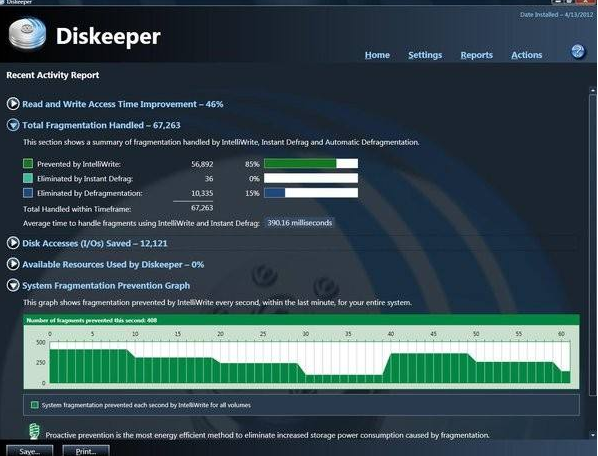
Task: Click the value 10,335 for Defragmentation
Action: tap(202, 193)
